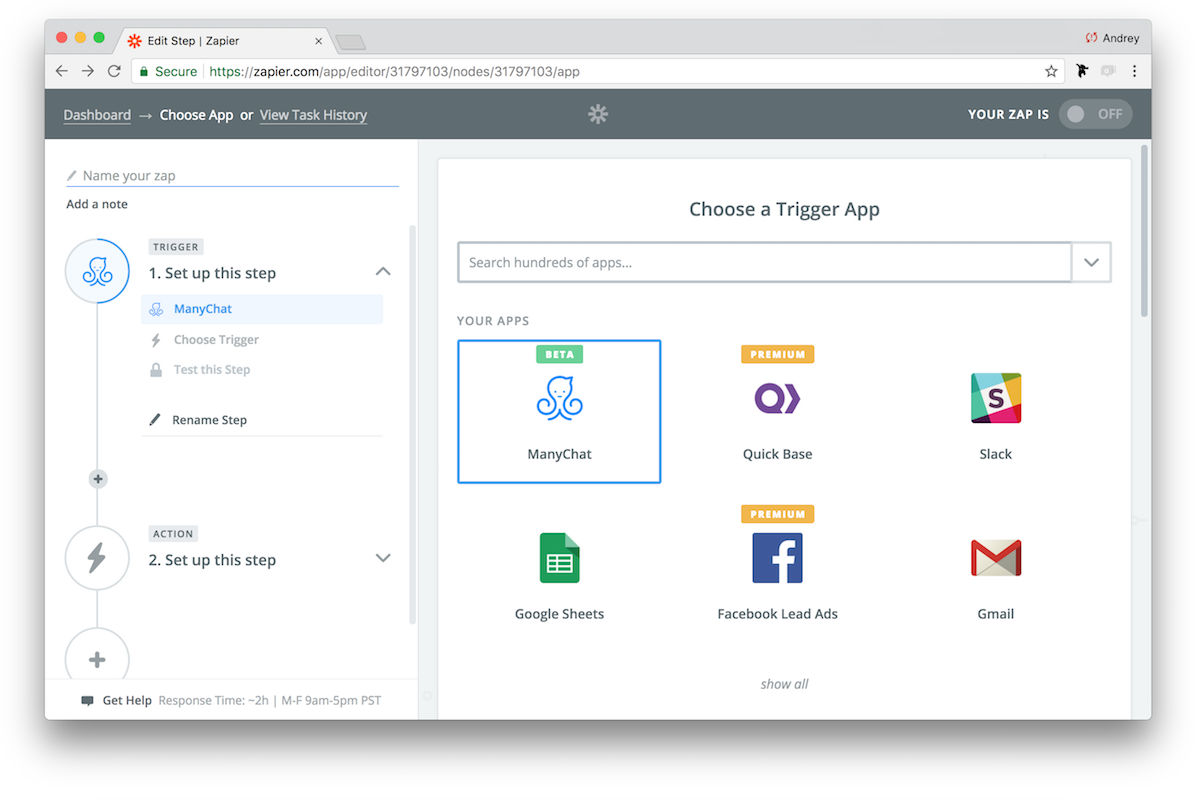Click the TRIGGER label badge
1200x800 pixels.
tap(176, 246)
